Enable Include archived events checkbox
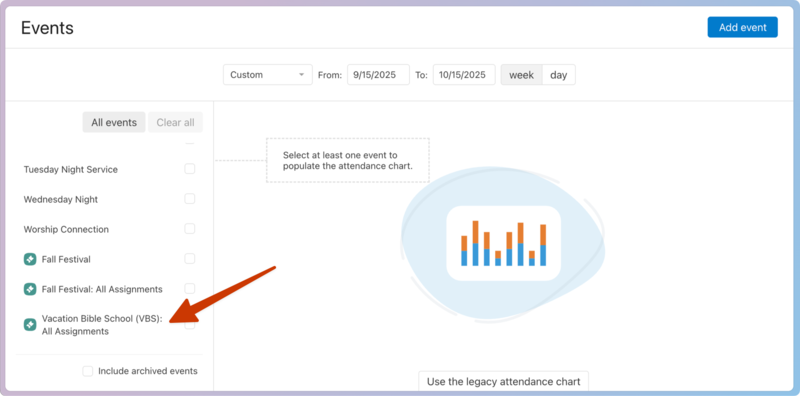 tap(88, 371)
